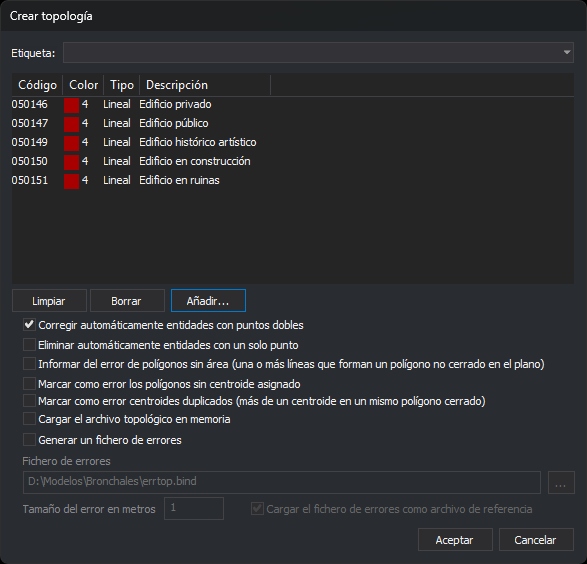This screenshot has width=587, height=564.
Task: Toggle Cargar el fichero de errores como referencia
Action: [257, 509]
